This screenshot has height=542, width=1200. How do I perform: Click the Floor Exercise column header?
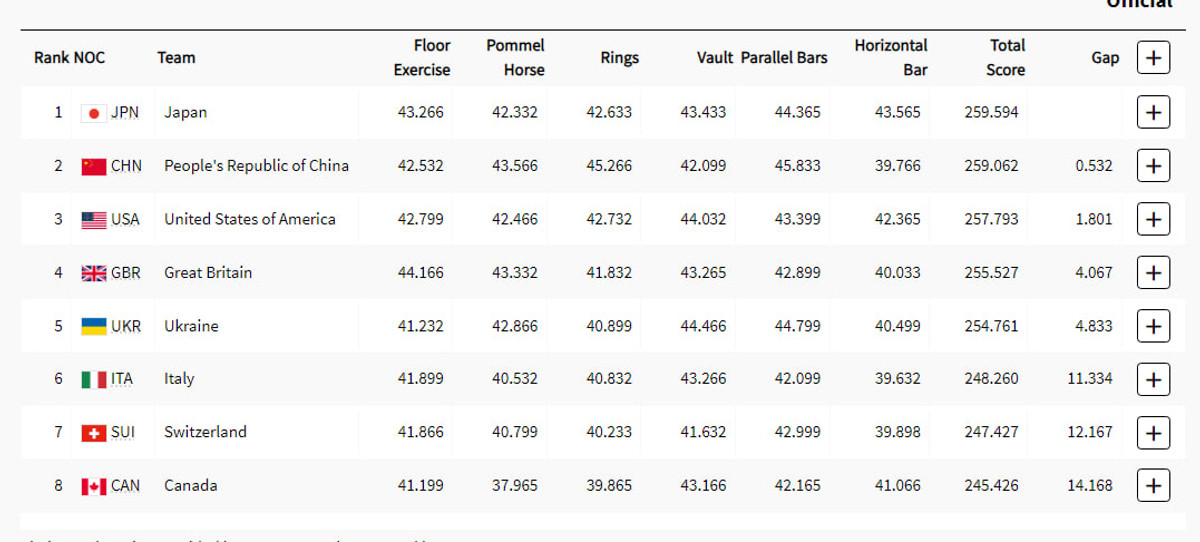pyautogui.click(x=422, y=58)
